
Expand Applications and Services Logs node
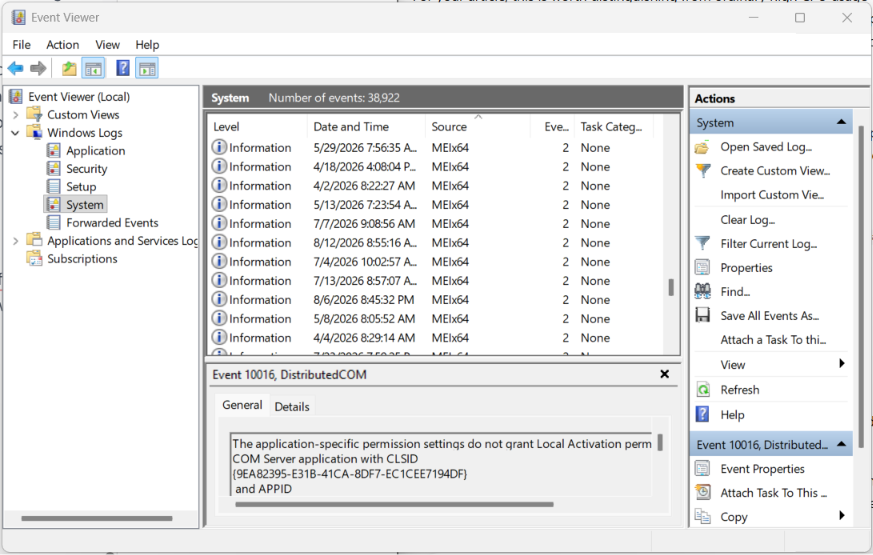(x=16, y=240)
